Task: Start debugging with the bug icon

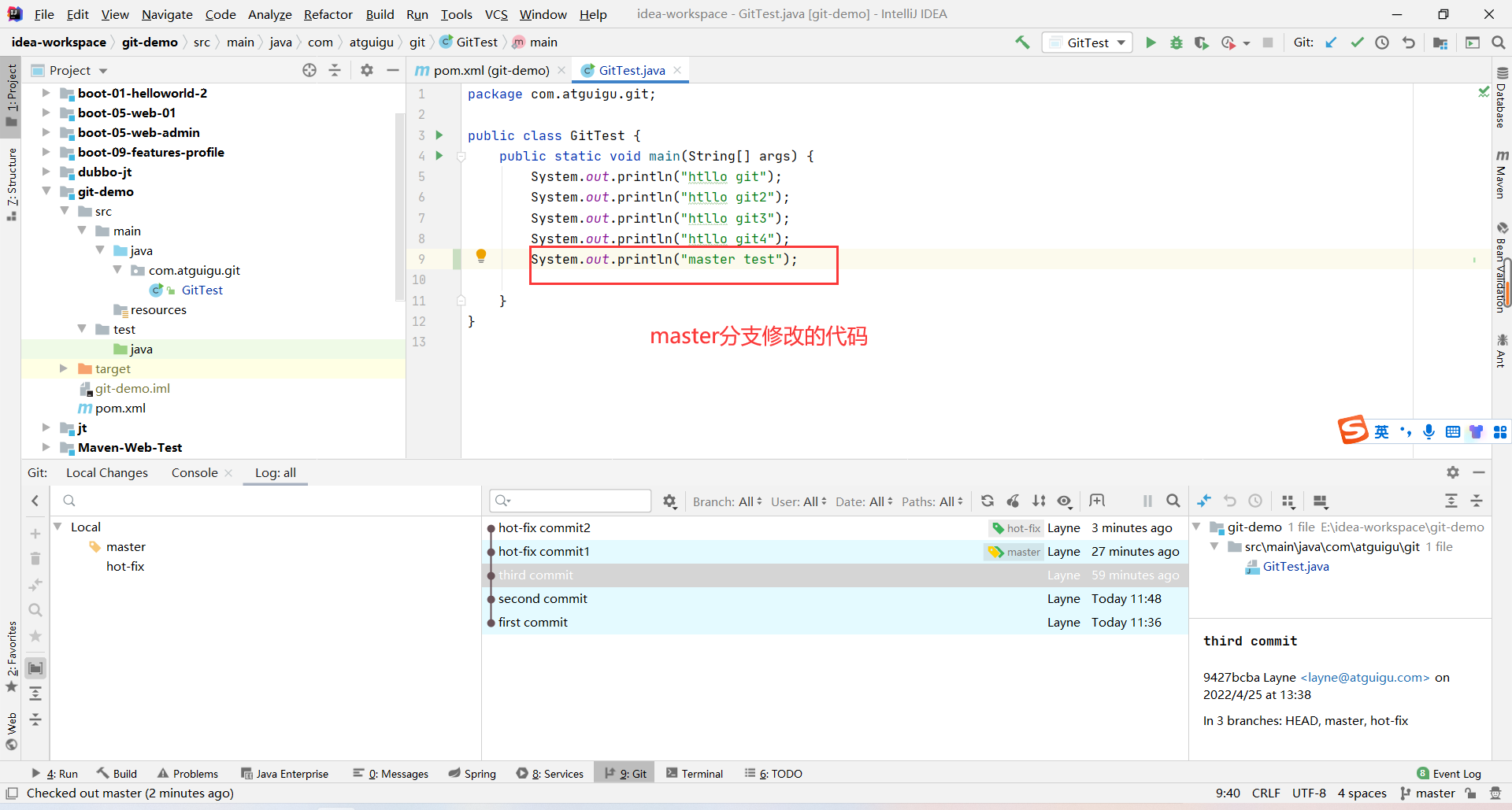Action: pos(1176,43)
